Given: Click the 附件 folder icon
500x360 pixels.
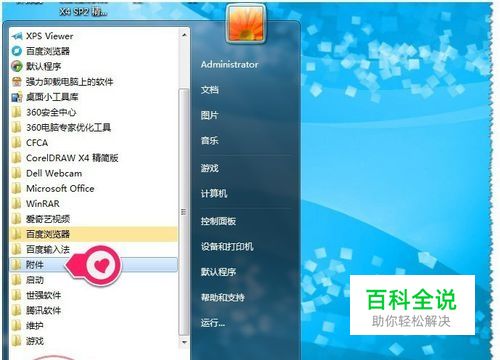Looking at the screenshot, I should (x=17, y=265).
